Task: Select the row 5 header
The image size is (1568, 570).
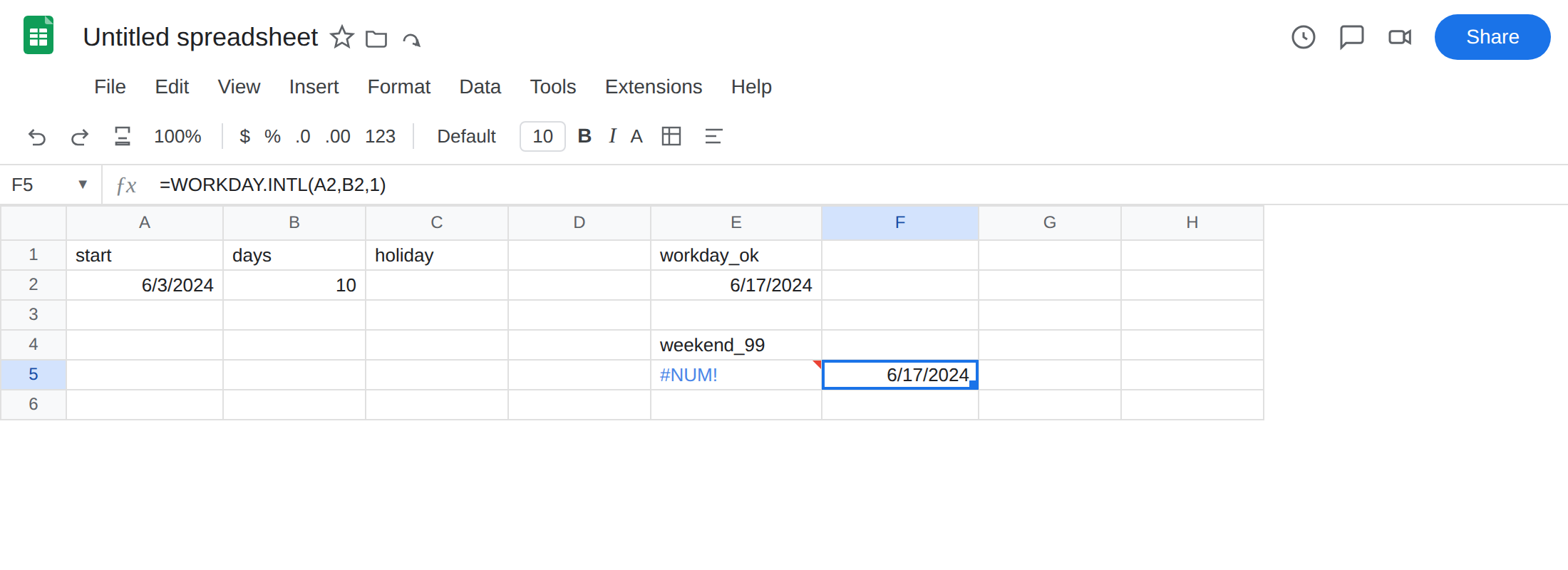Action: 33,375
